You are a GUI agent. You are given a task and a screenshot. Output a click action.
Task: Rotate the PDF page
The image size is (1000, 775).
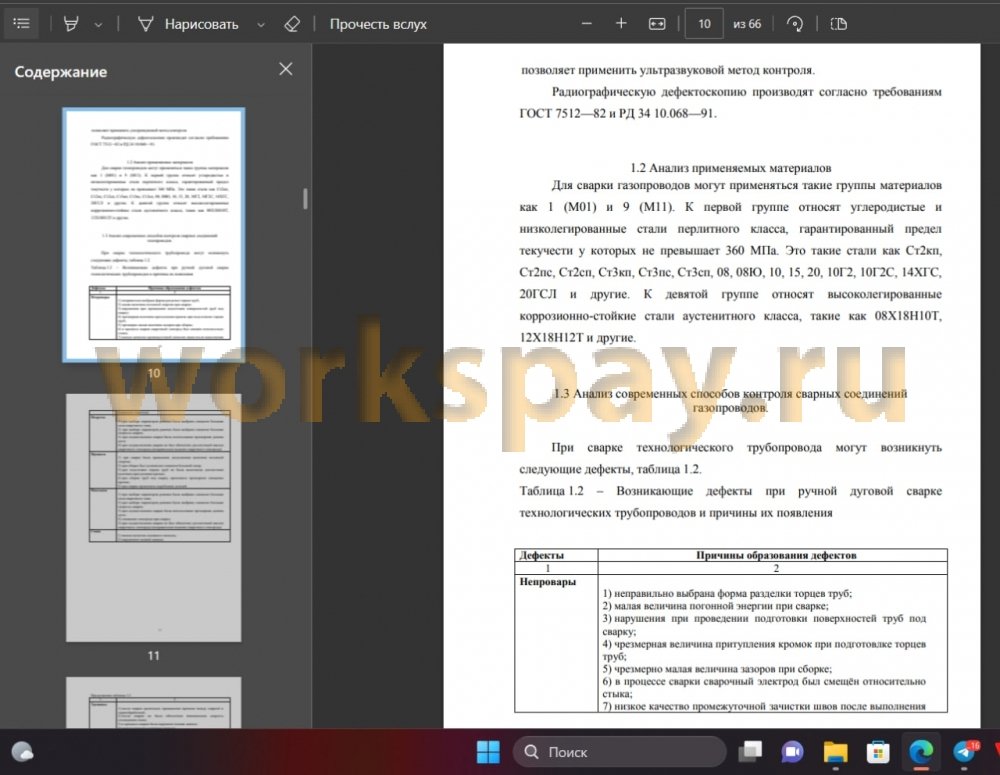pos(795,24)
